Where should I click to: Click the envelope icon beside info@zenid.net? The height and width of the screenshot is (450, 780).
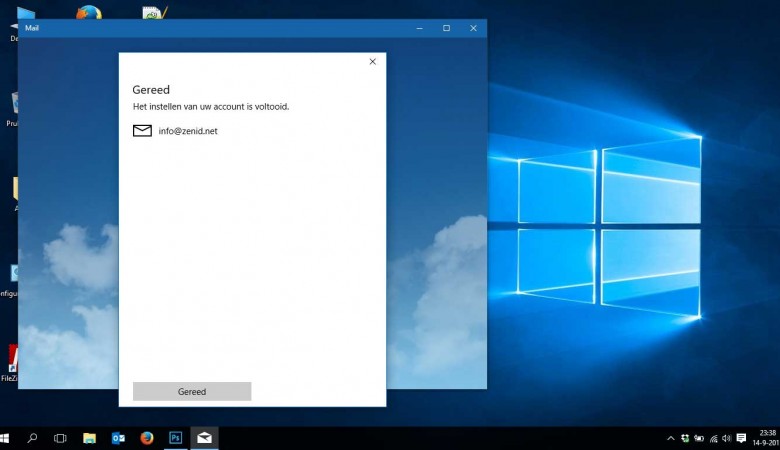click(142, 131)
